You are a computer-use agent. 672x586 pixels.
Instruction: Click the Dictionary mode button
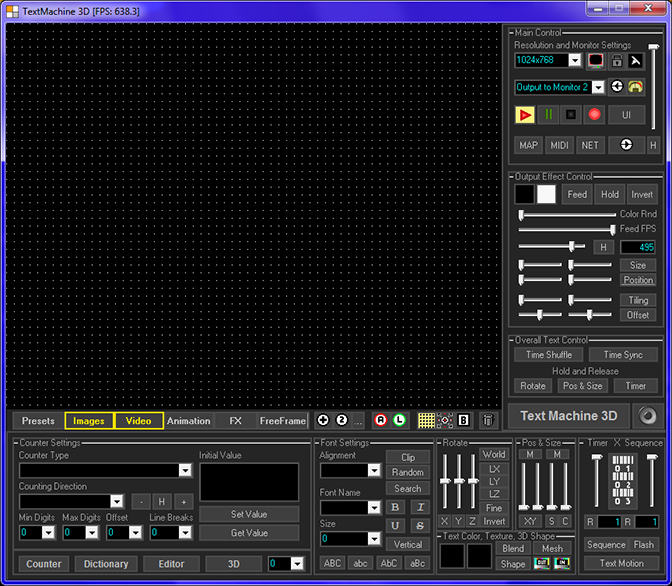(x=106, y=564)
